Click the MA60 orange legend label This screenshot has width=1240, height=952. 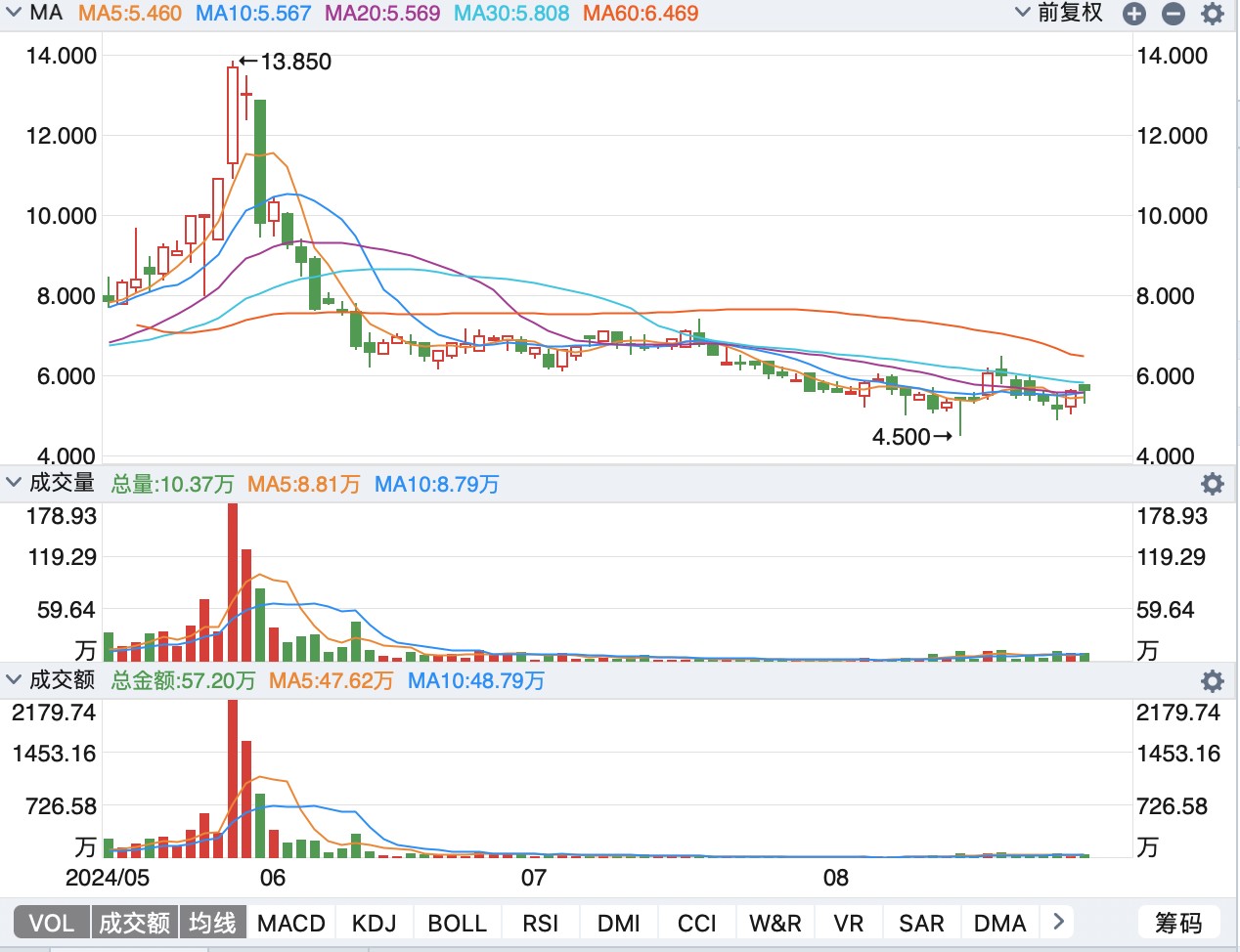click(641, 14)
